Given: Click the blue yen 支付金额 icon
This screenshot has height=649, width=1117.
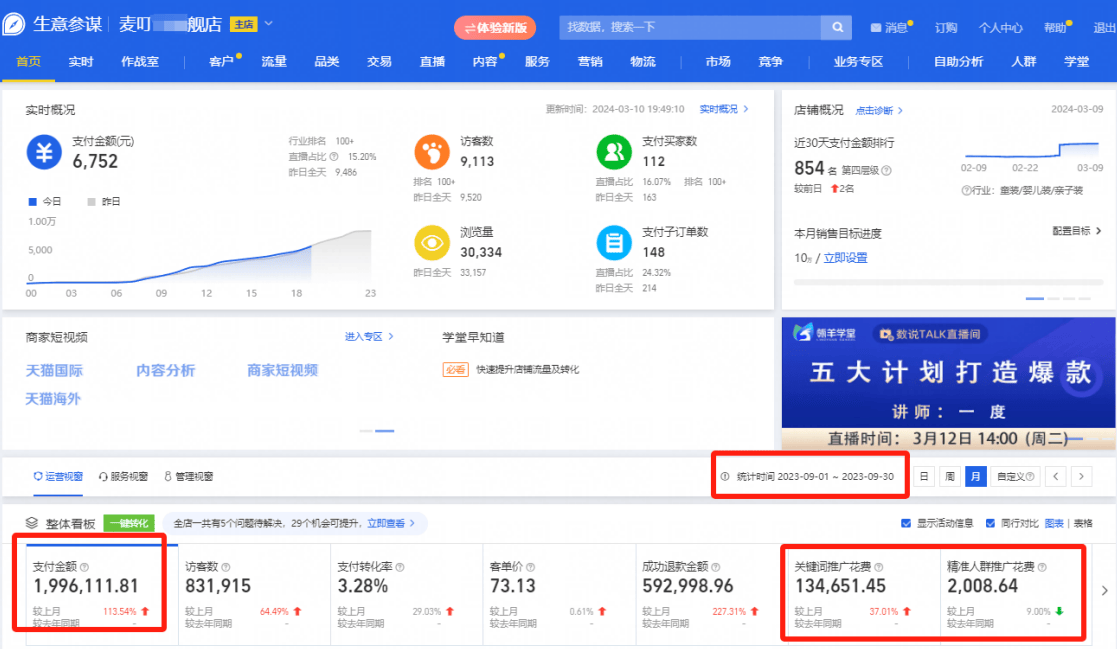Looking at the screenshot, I should coord(44,152).
